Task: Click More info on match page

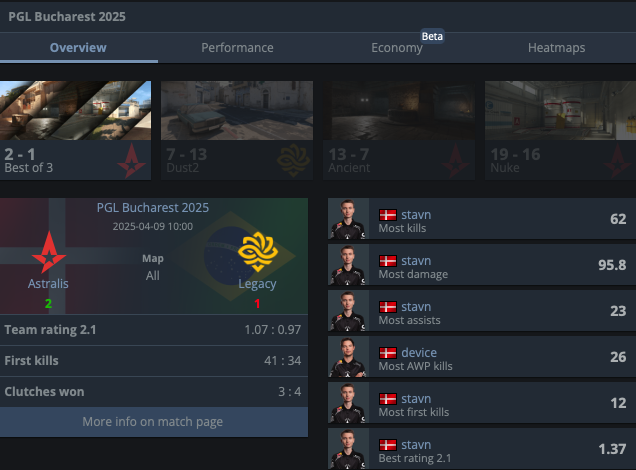Action: coord(154,422)
